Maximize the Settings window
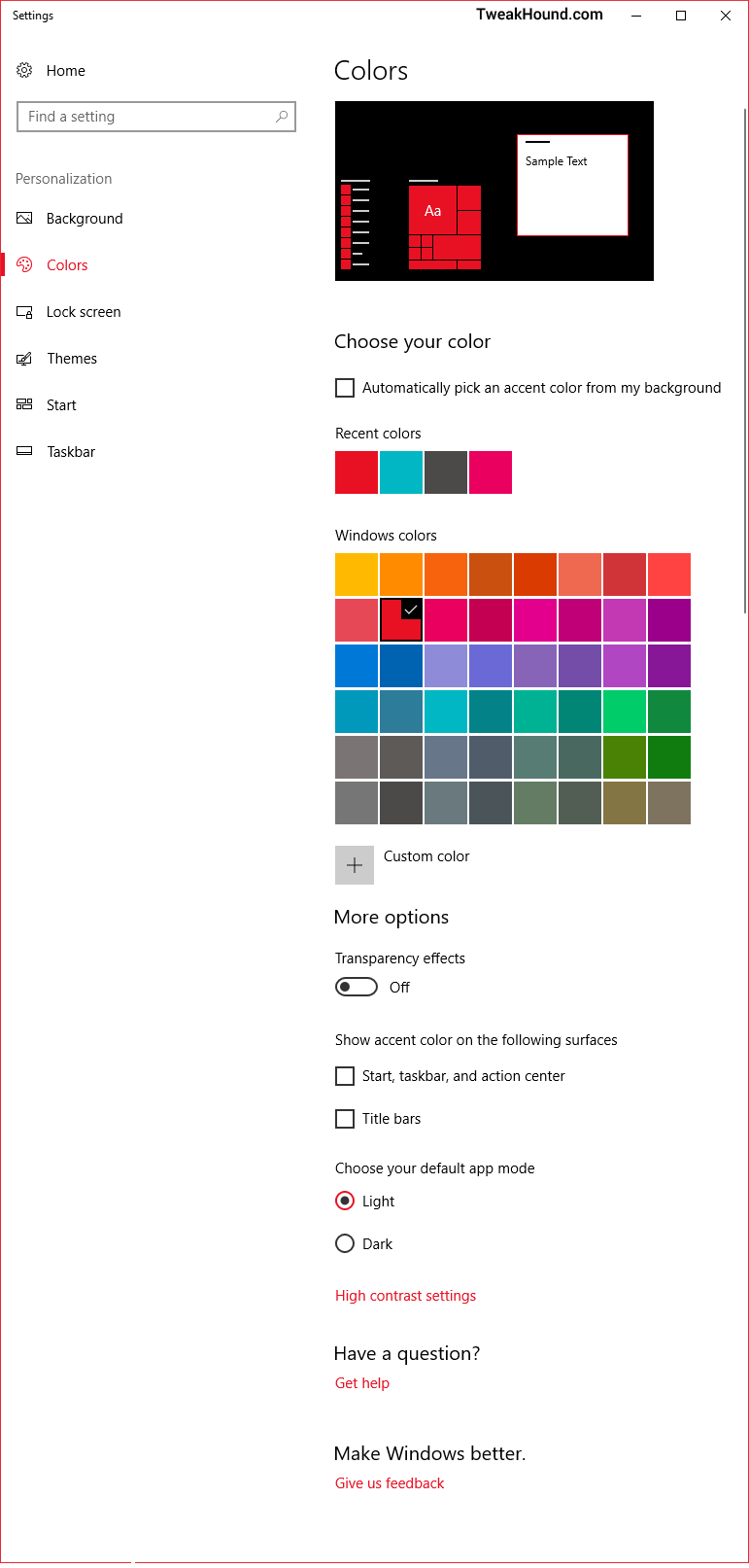Image resolution: width=749 pixels, height=1568 pixels. pos(681,16)
